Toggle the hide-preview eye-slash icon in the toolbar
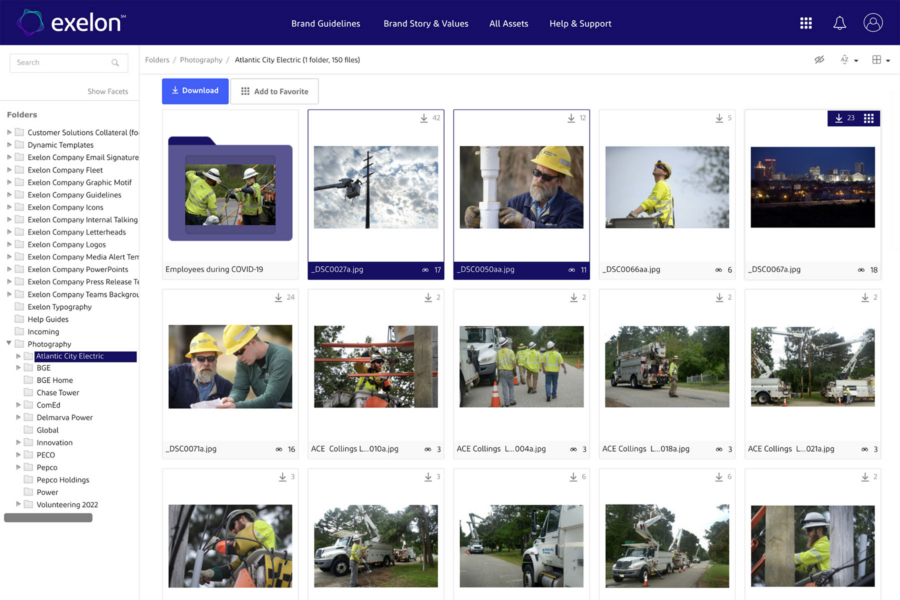 coord(819,59)
